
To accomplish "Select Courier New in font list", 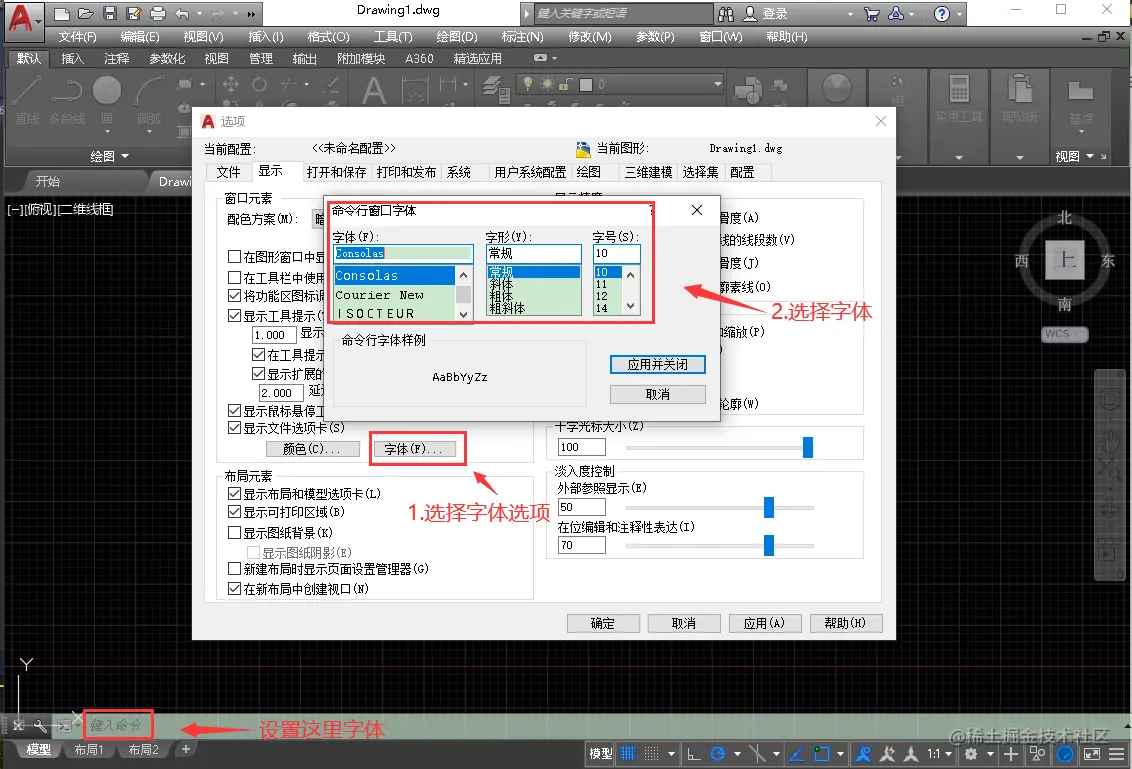I will pos(394,295).
